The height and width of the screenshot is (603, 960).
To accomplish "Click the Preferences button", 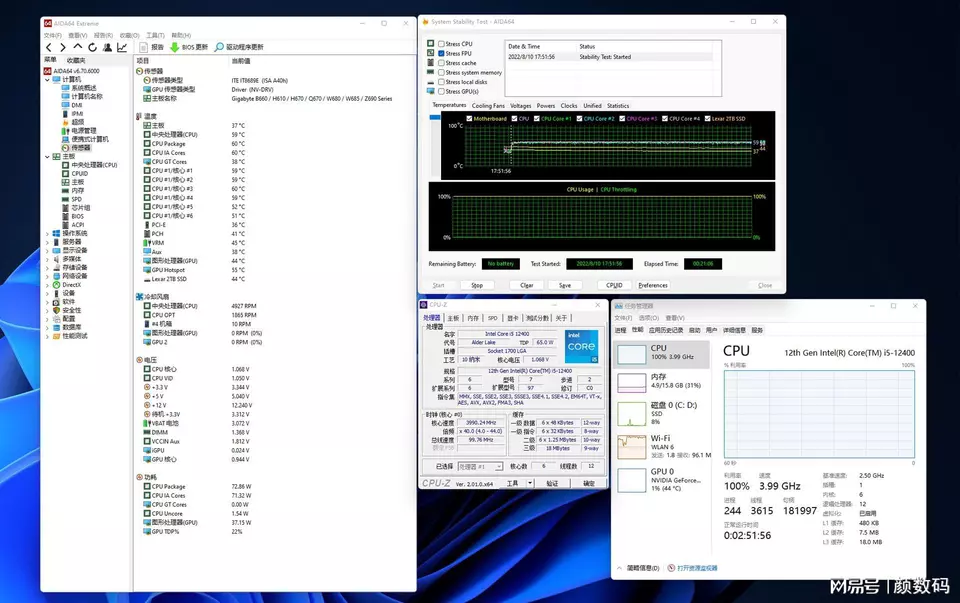I will pyautogui.click(x=652, y=285).
